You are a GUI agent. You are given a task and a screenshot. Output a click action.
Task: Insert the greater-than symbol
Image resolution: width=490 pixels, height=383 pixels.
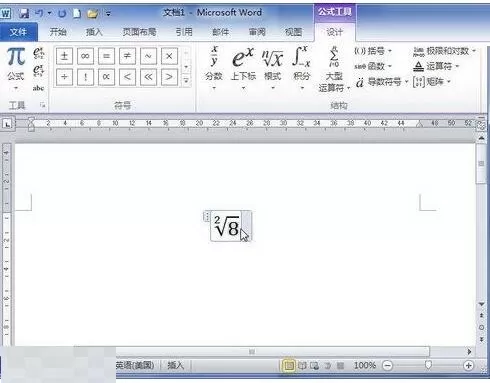click(169, 77)
